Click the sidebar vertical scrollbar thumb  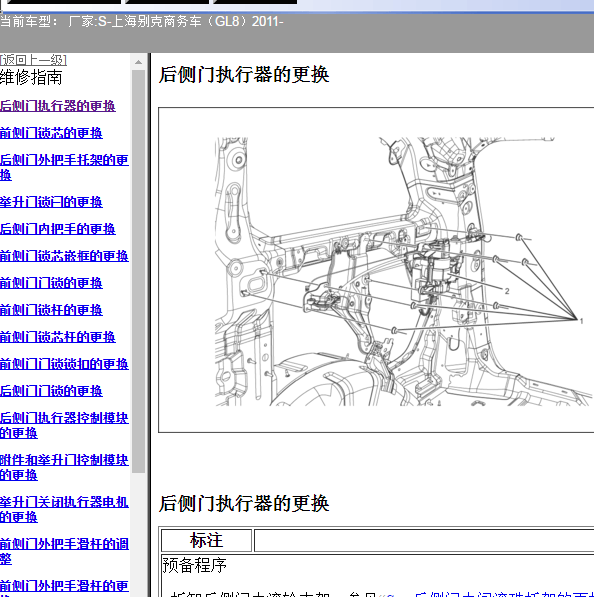coord(139,271)
